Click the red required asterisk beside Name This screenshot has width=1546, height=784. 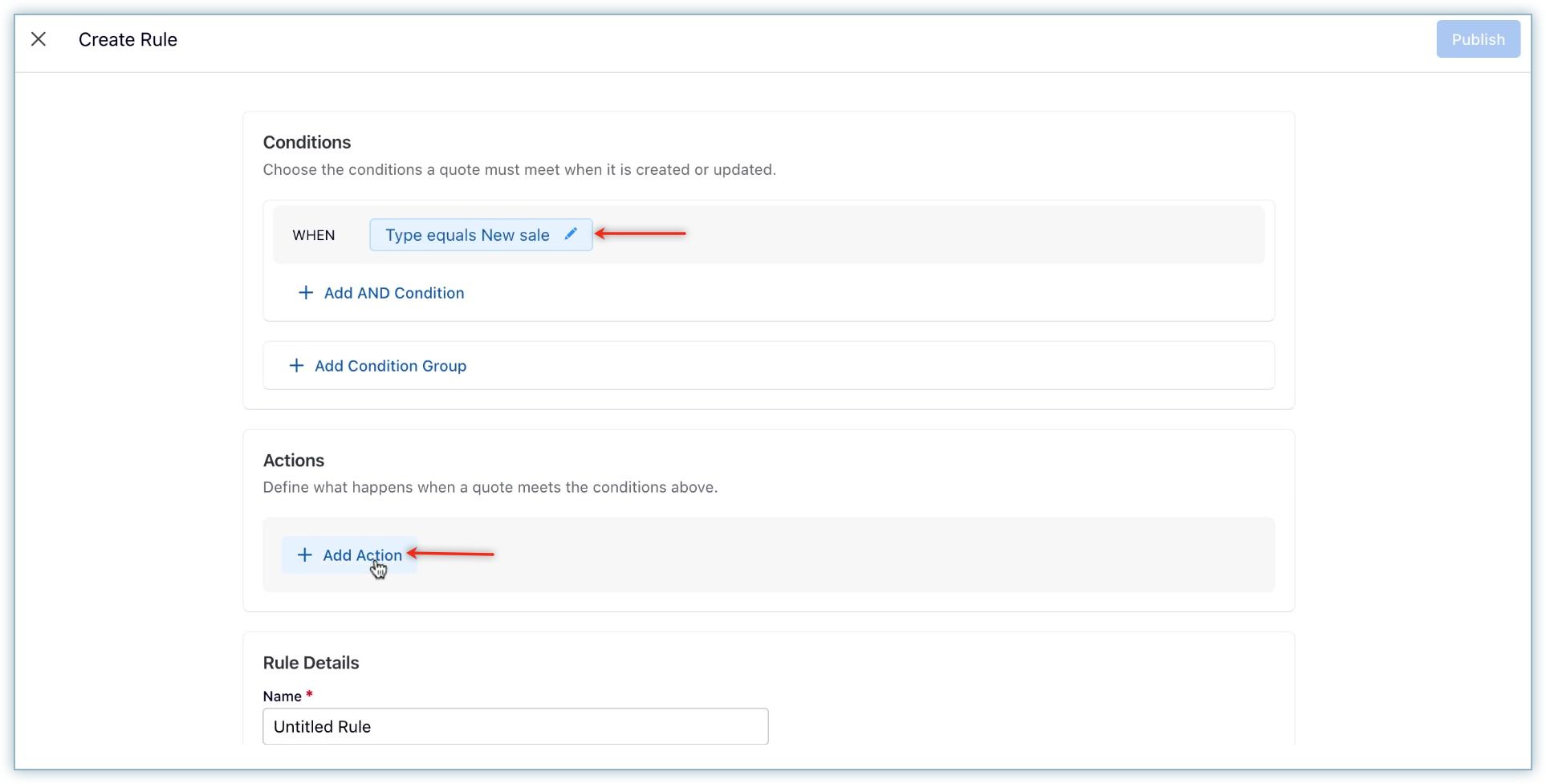pyautogui.click(x=309, y=695)
